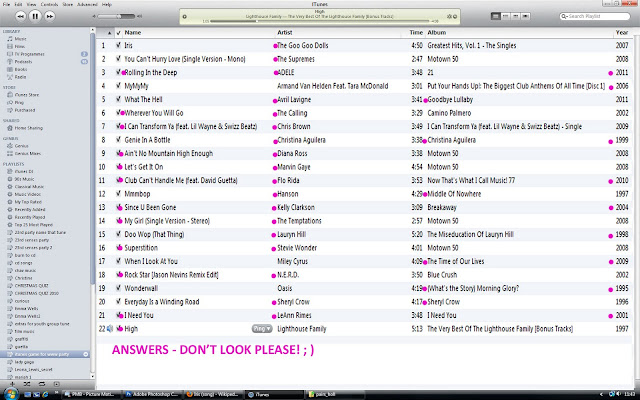
Task: Uncheck Mmmbop checkbox
Action: click(118, 193)
